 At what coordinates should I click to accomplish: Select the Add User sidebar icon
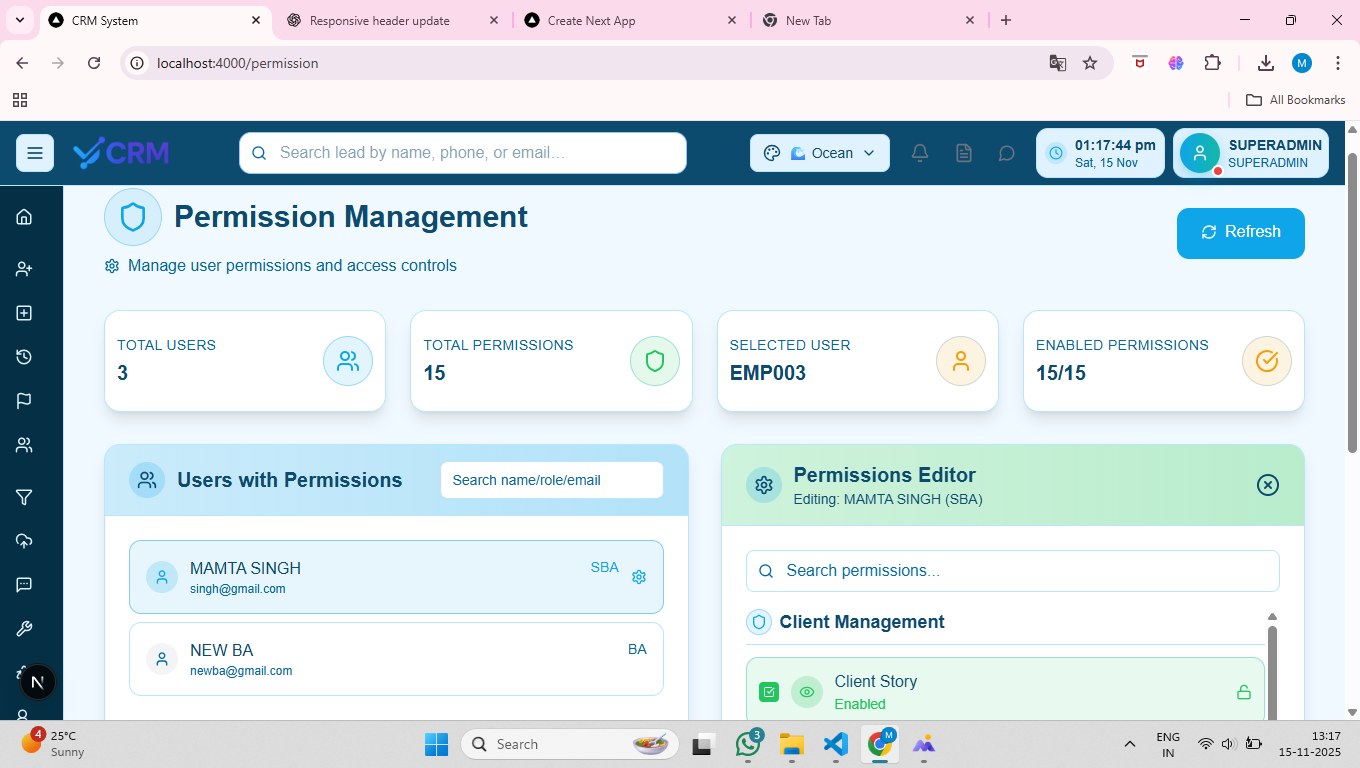click(x=23, y=268)
